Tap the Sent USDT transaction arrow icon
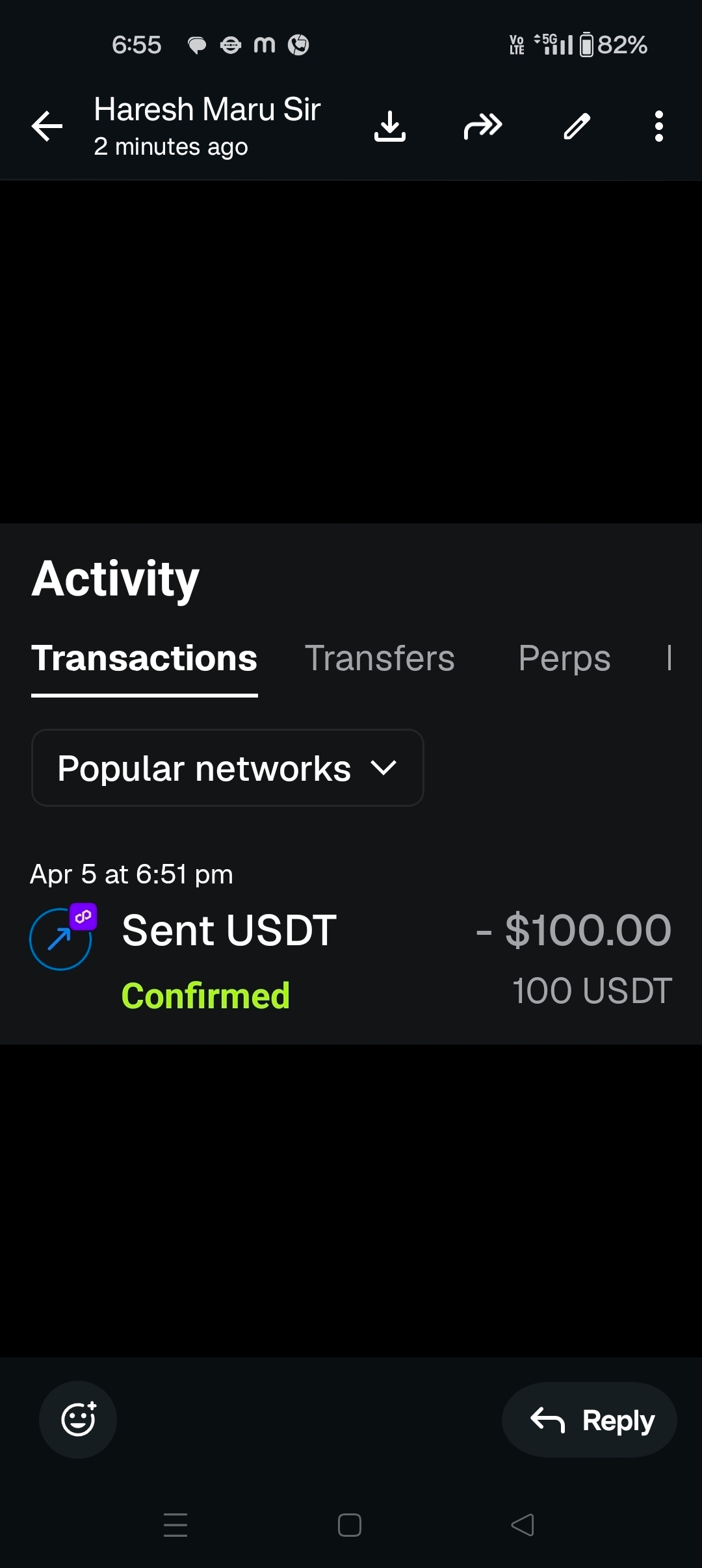Viewport: 702px width, 1568px height. (x=60, y=939)
